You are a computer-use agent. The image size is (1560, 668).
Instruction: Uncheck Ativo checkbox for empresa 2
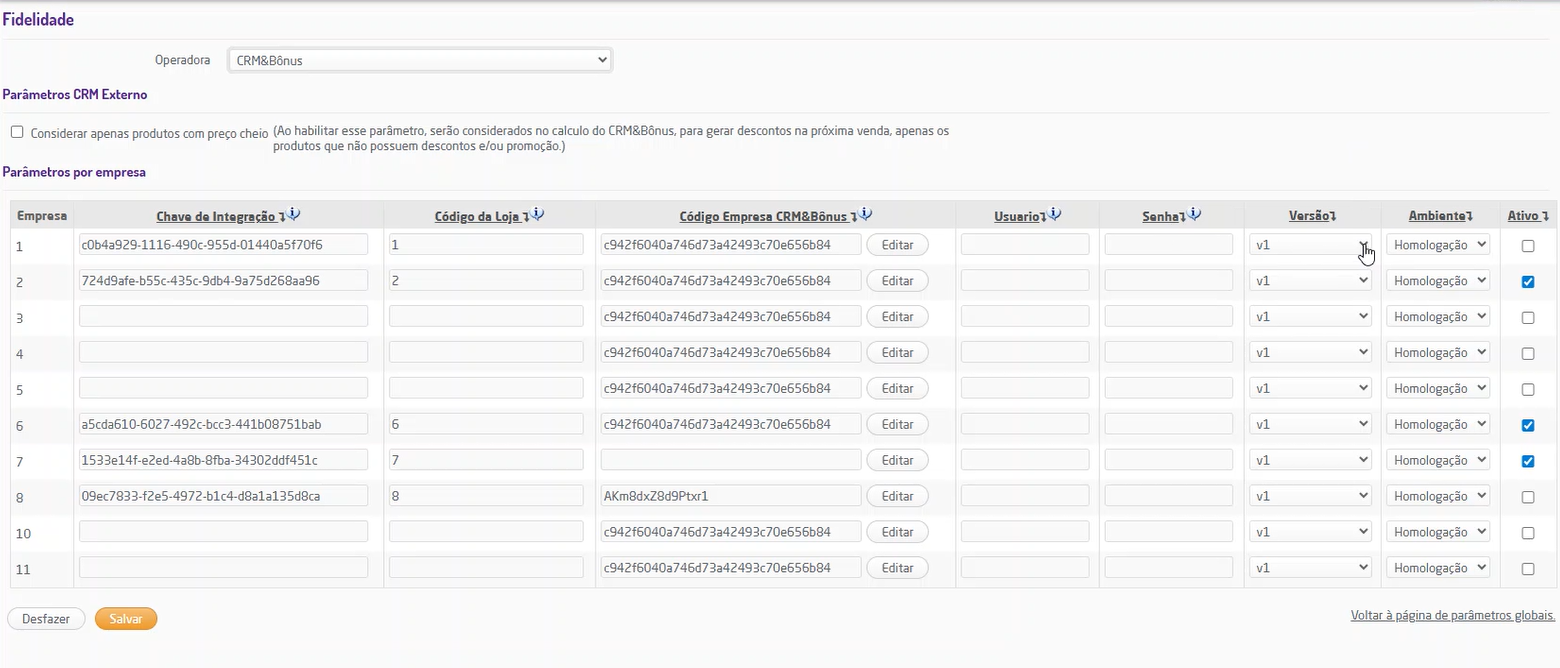point(1528,282)
